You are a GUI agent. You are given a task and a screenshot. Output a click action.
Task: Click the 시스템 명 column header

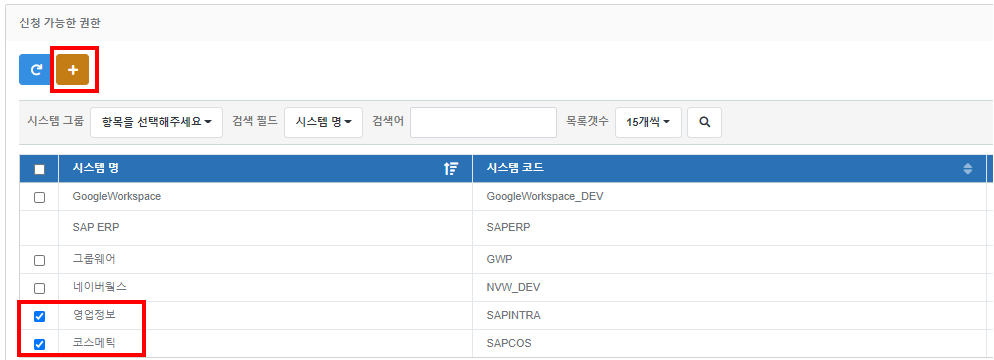(265, 169)
